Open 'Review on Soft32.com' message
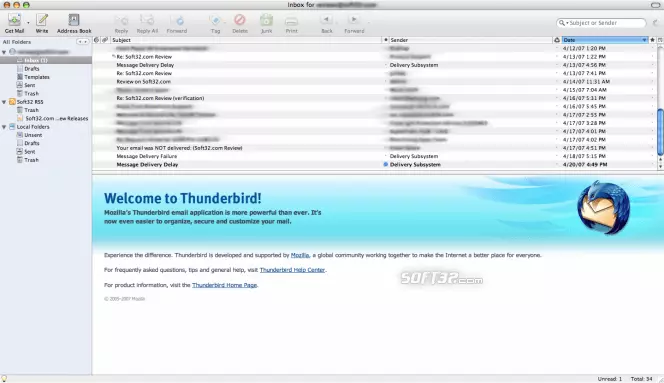The image size is (664, 383). pyautogui.click(x=144, y=81)
